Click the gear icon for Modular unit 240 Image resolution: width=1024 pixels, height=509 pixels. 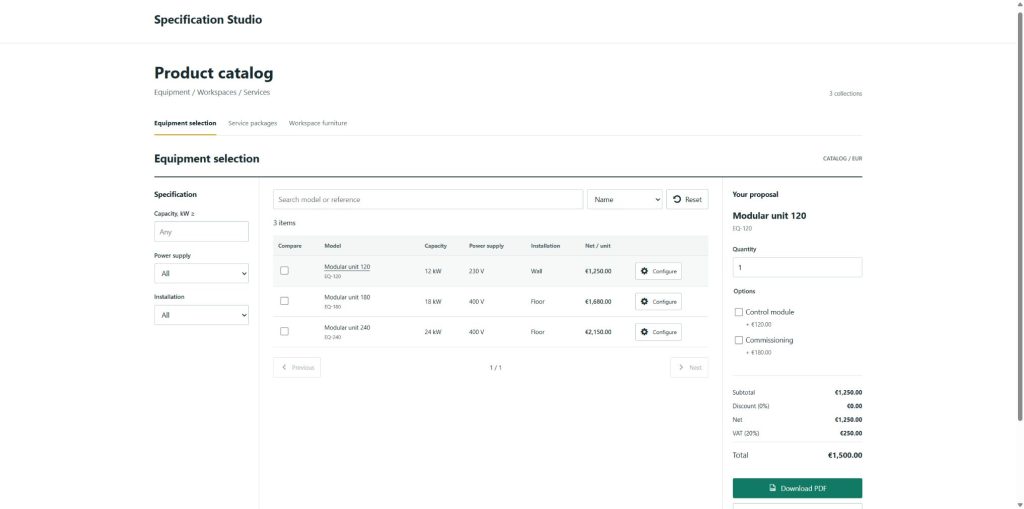645,332
